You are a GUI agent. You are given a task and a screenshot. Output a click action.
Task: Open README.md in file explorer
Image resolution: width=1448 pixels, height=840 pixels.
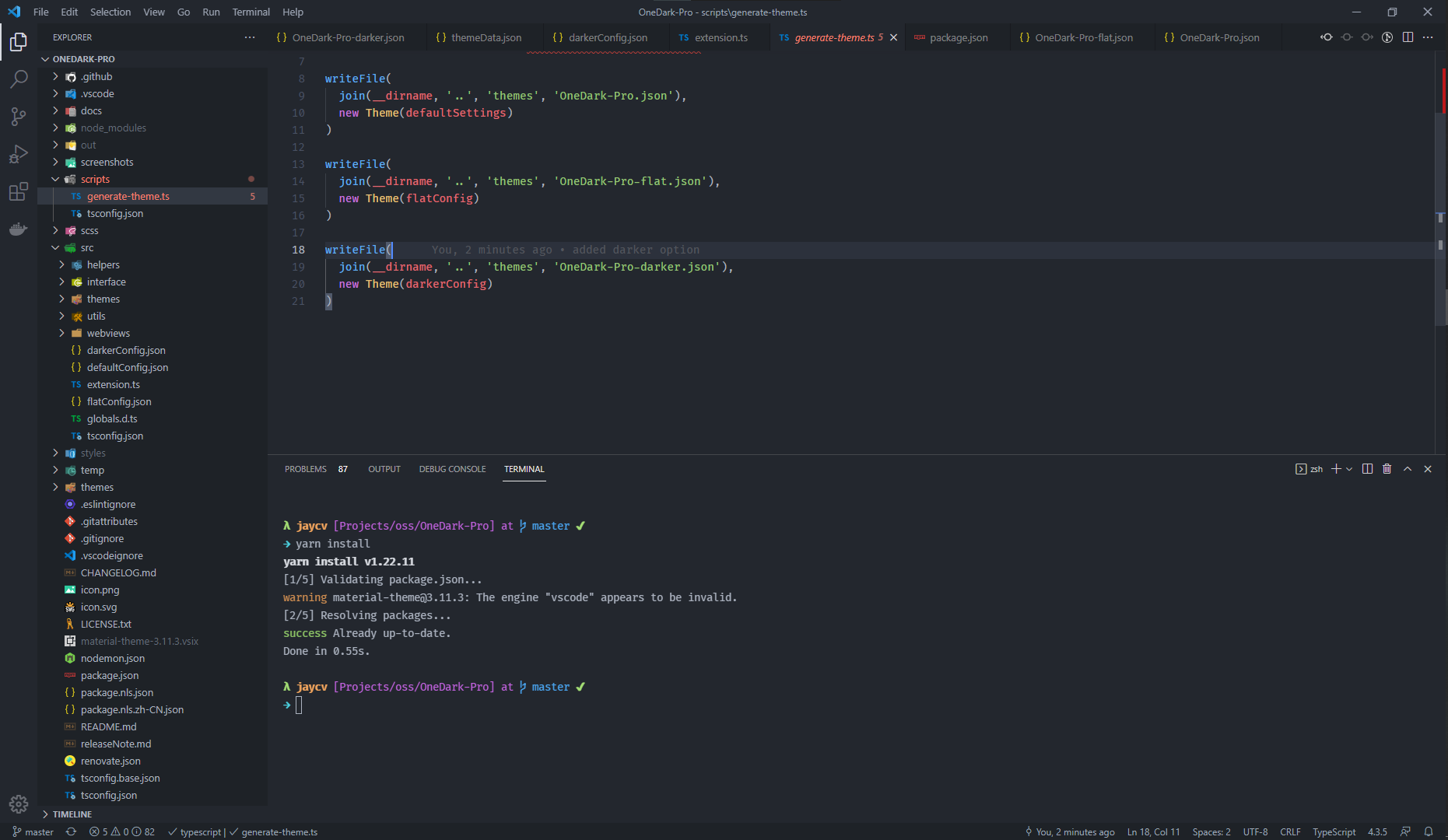click(x=108, y=726)
